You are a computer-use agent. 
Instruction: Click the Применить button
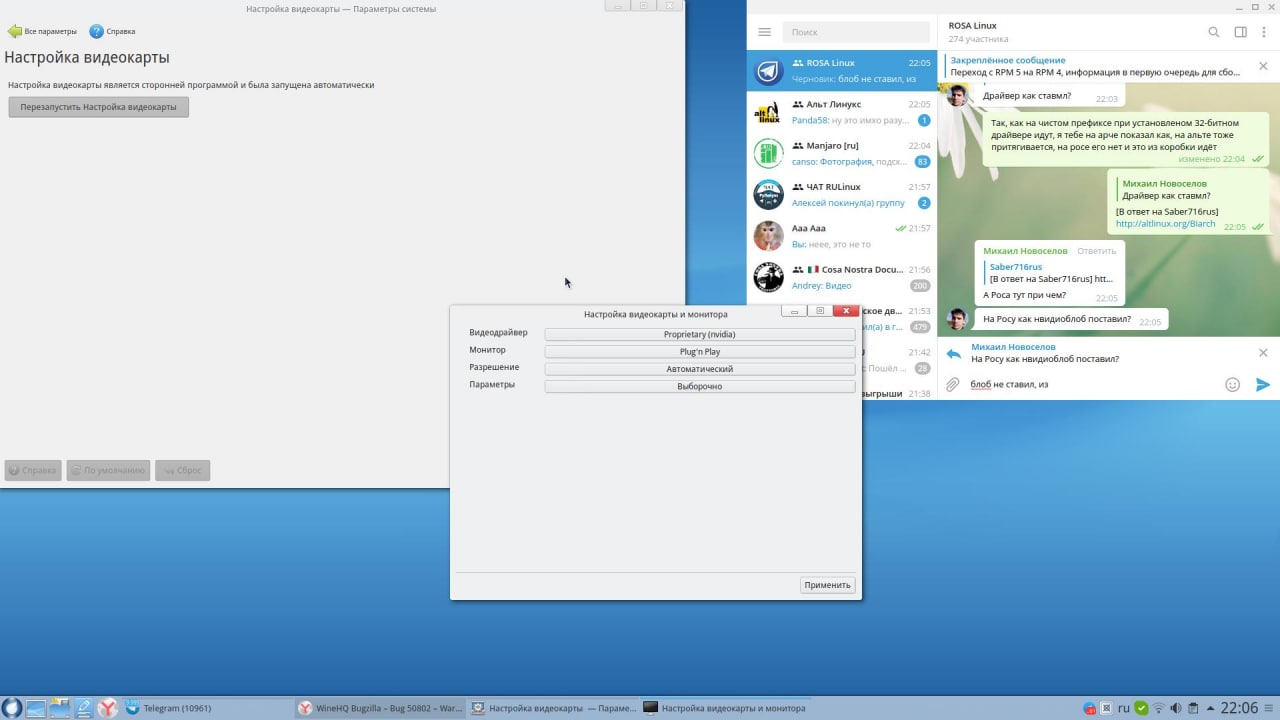click(828, 585)
